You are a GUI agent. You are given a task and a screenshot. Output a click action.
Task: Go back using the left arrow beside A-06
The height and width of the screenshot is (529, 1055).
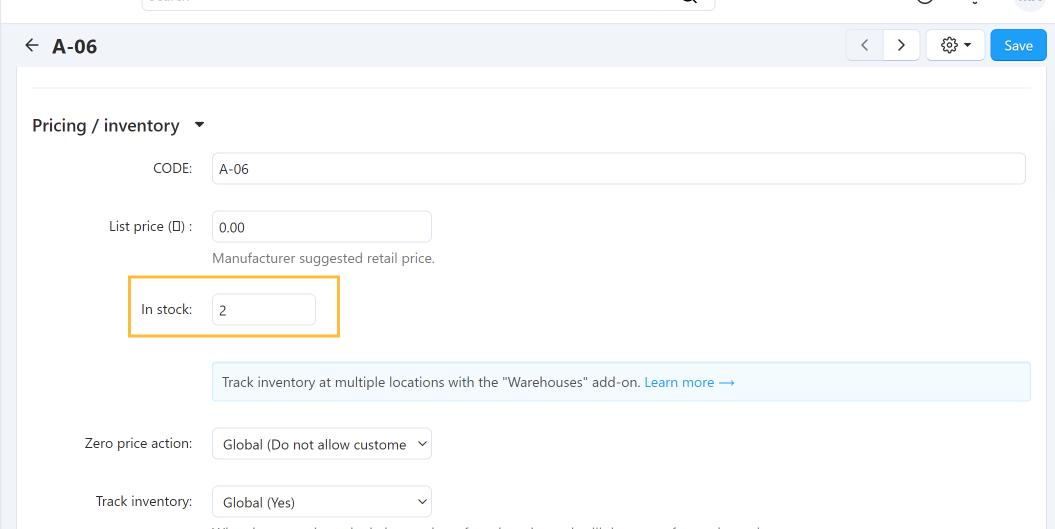pyautogui.click(x=32, y=45)
